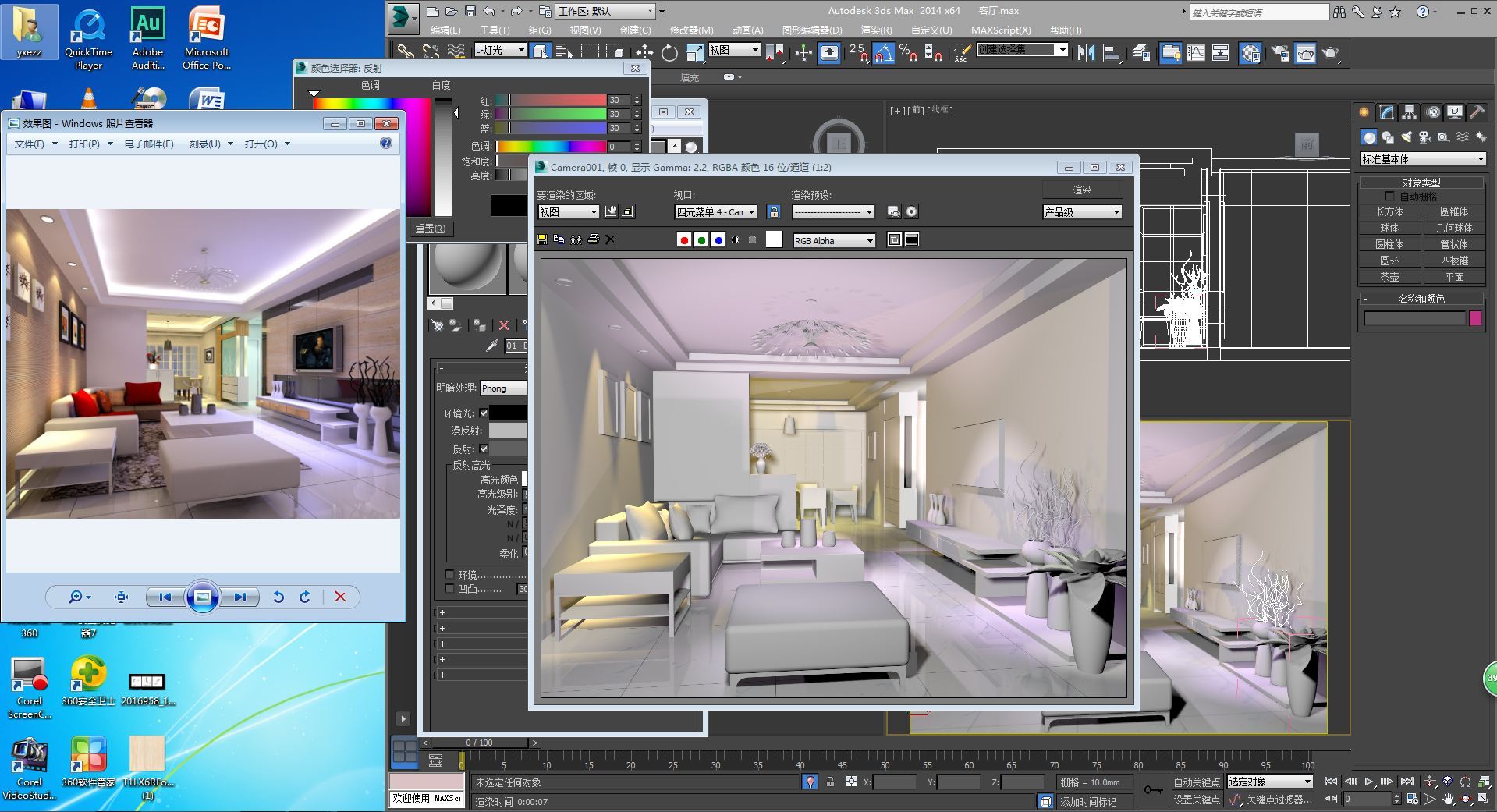Collapse the 对象类型 rollout

pyautogui.click(x=1421, y=183)
